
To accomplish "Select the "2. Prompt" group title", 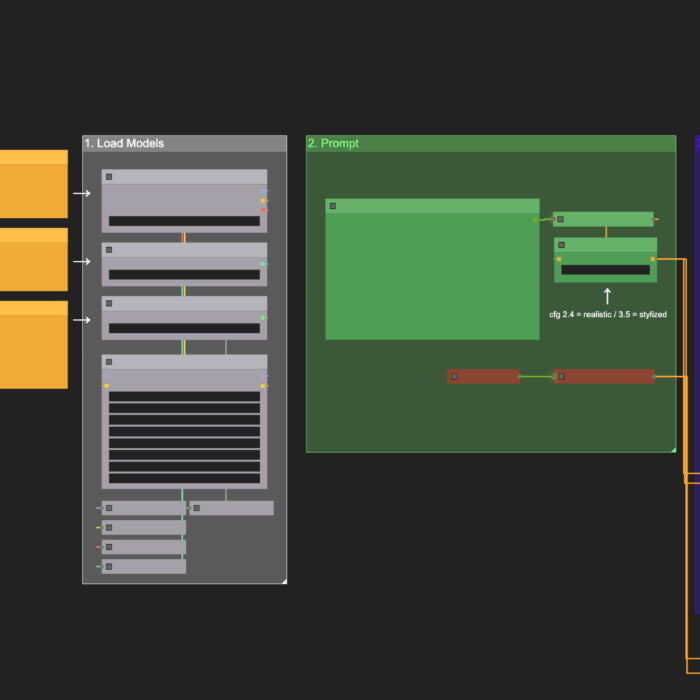I will point(333,143).
